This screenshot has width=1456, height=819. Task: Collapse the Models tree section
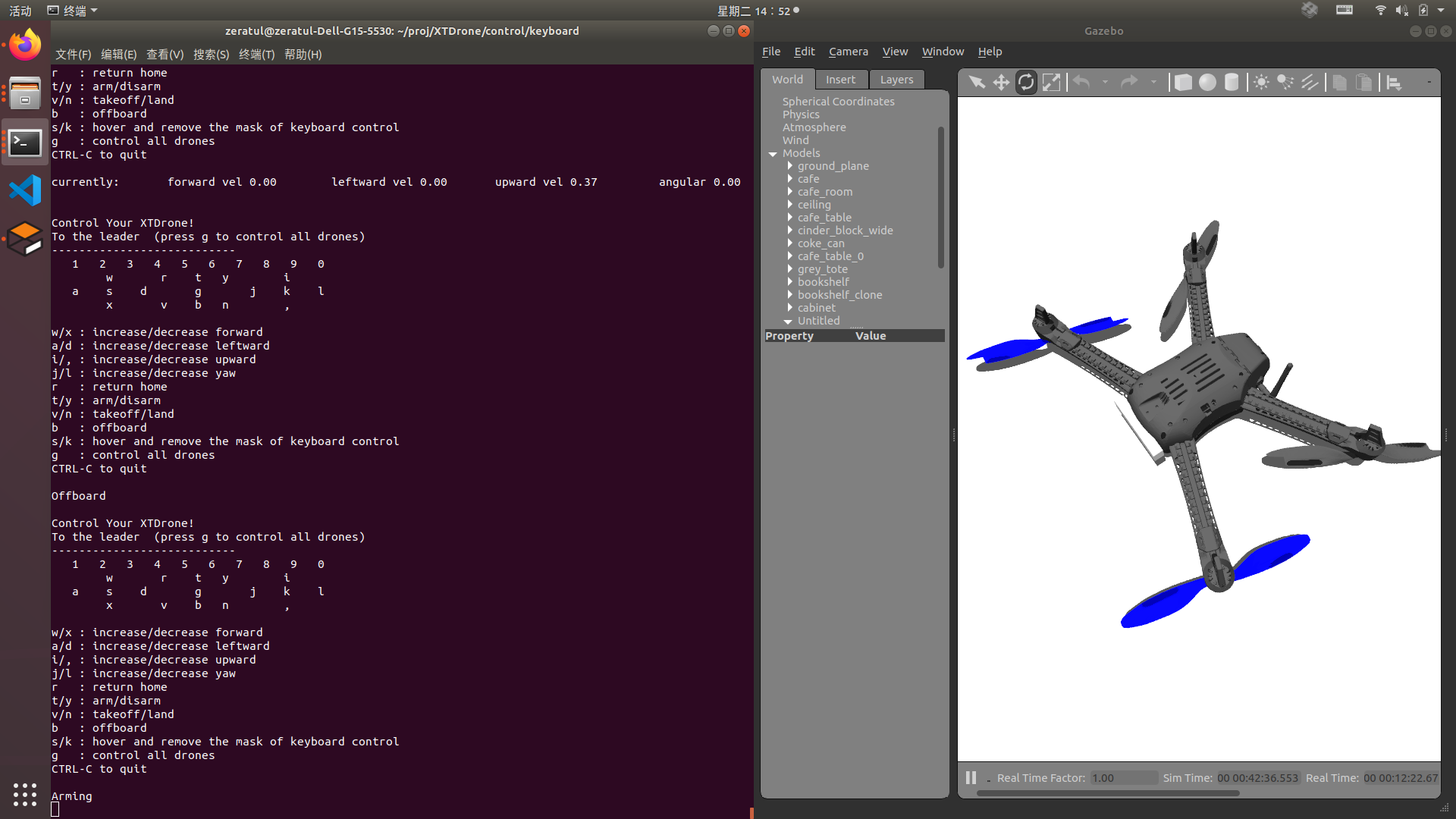pos(773,154)
